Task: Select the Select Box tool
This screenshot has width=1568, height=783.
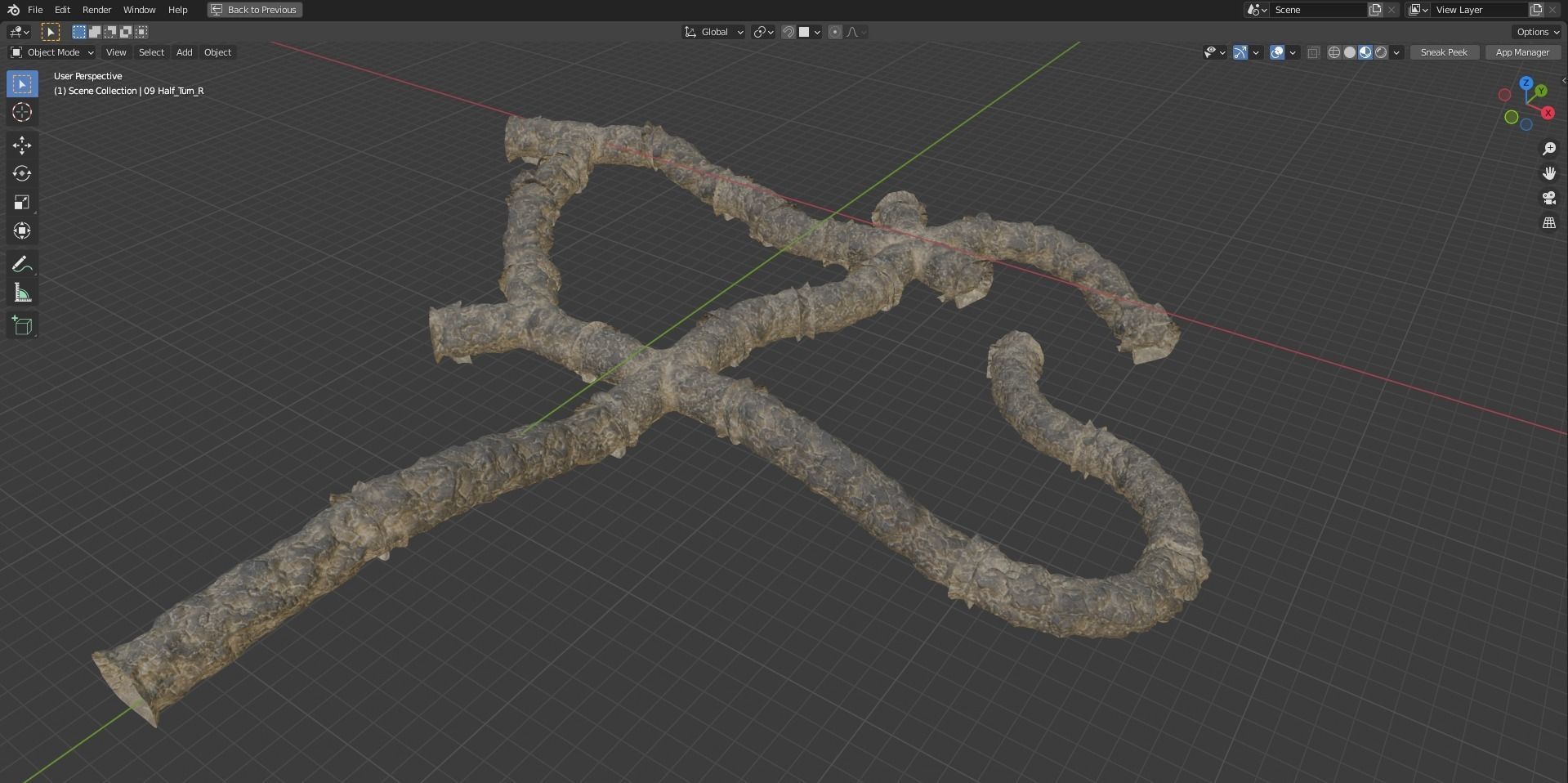Action: click(22, 84)
